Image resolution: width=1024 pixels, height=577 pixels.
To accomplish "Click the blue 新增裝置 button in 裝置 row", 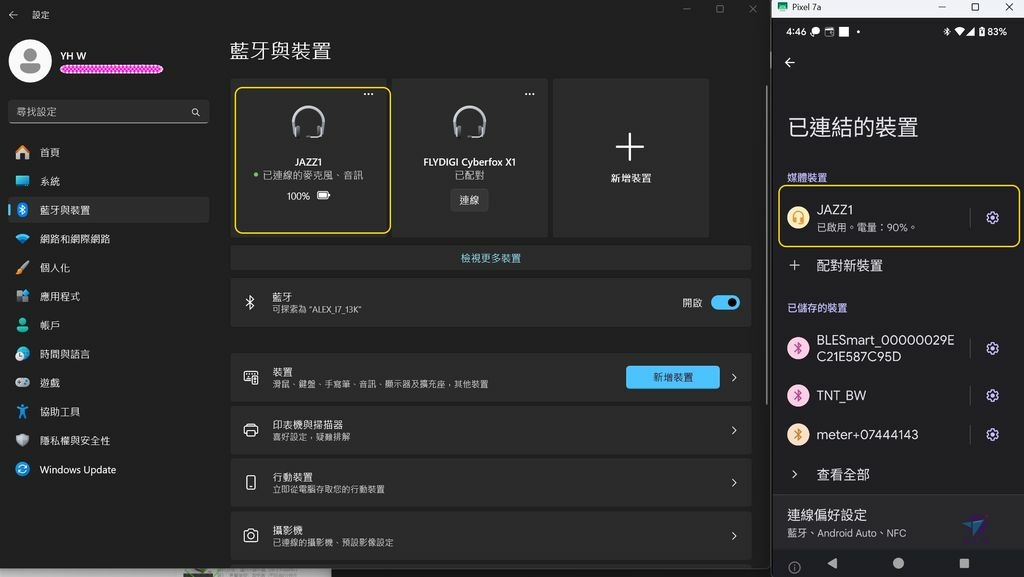I will pos(673,377).
